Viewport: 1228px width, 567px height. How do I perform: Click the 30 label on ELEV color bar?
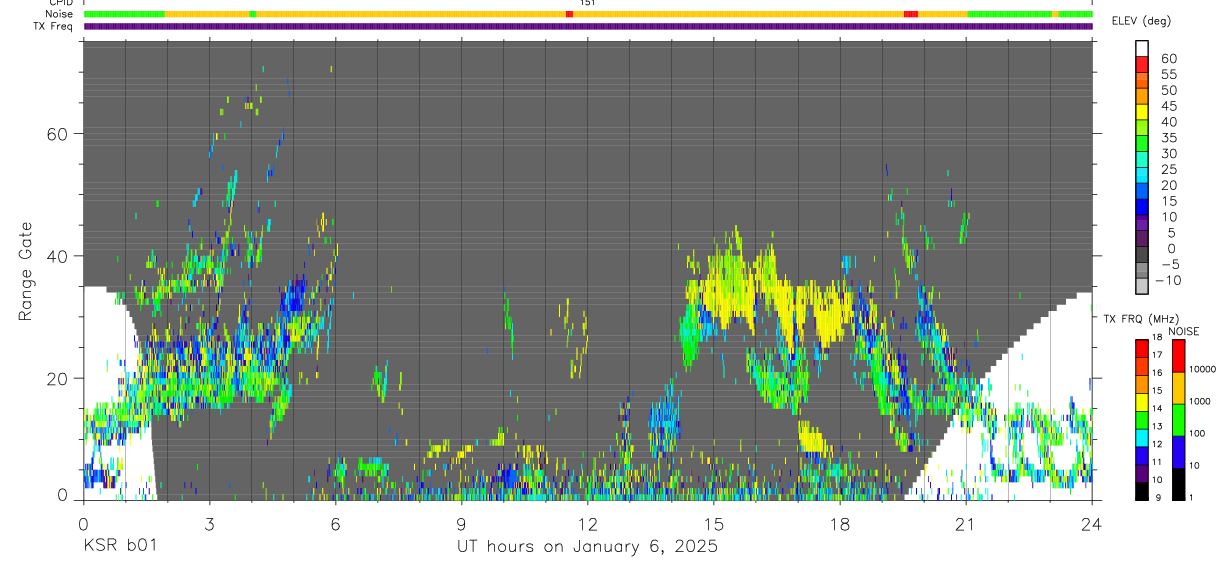[x=1168, y=153]
